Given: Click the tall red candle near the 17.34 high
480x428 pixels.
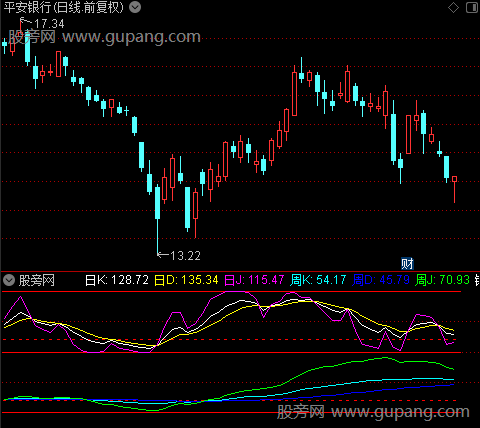Looking at the screenshot, I should 59,64.
